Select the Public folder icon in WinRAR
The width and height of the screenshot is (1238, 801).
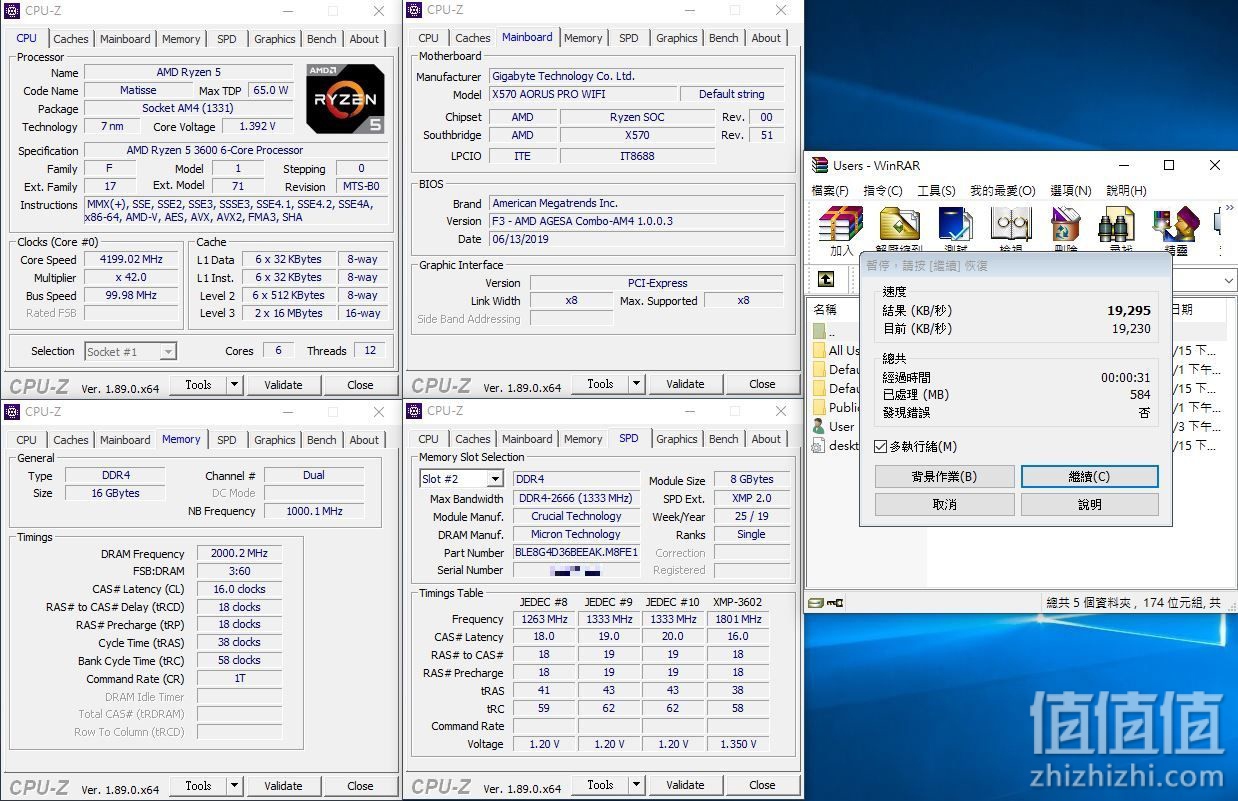click(x=819, y=407)
